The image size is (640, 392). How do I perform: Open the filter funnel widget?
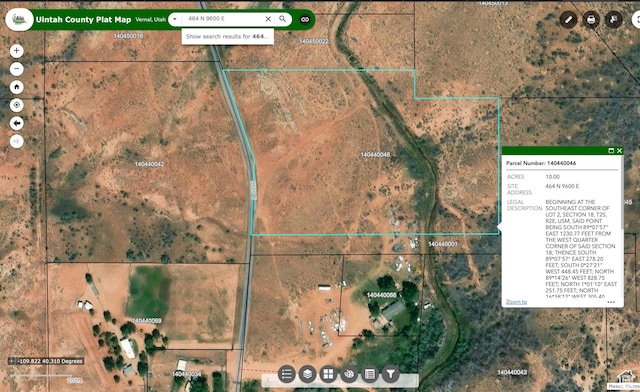tap(391, 374)
